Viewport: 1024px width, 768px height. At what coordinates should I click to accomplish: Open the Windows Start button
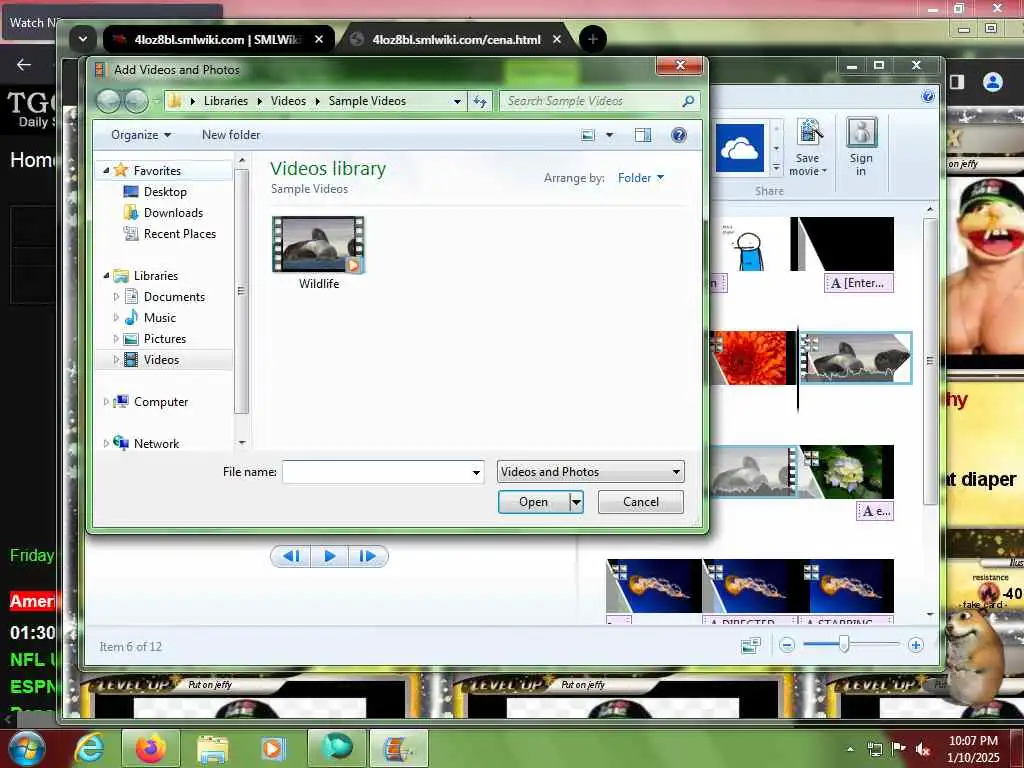27,748
